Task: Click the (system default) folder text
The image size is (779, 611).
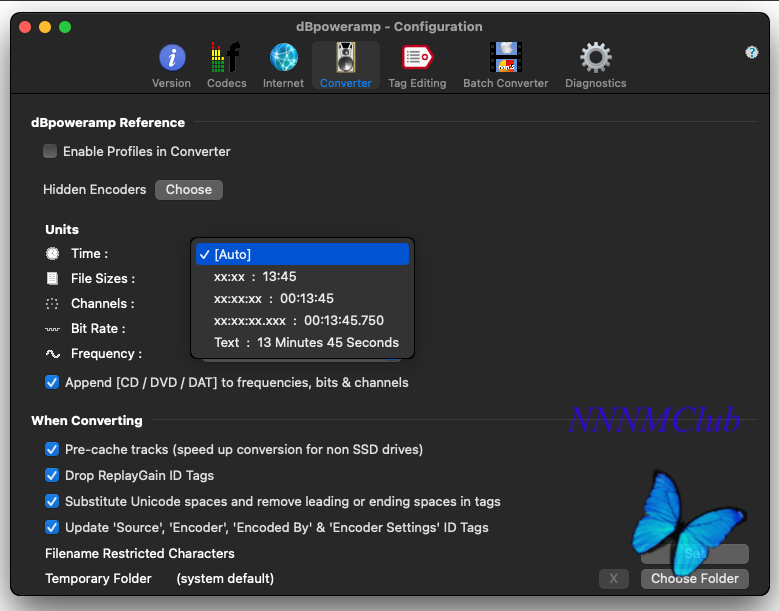Action: click(225, 579)
